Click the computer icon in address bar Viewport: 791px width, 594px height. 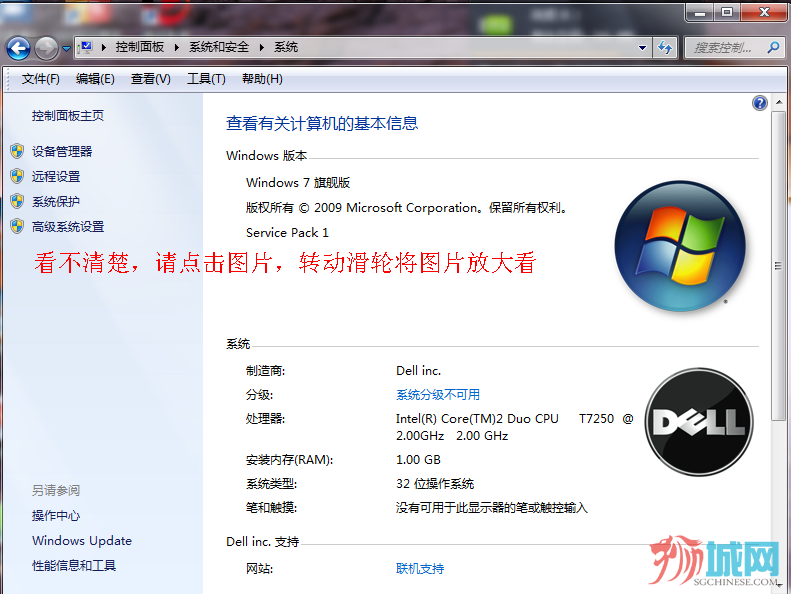point(86,47)
